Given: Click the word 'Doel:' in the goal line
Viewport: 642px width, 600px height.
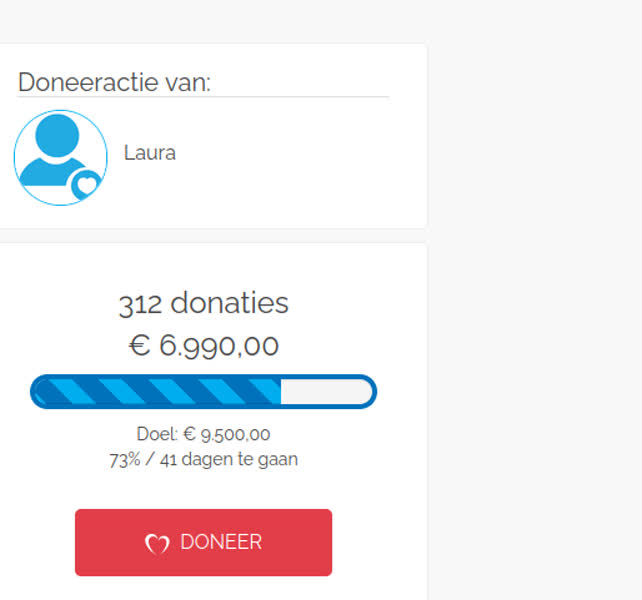Looking at the screenshot, I should point(157,434).
